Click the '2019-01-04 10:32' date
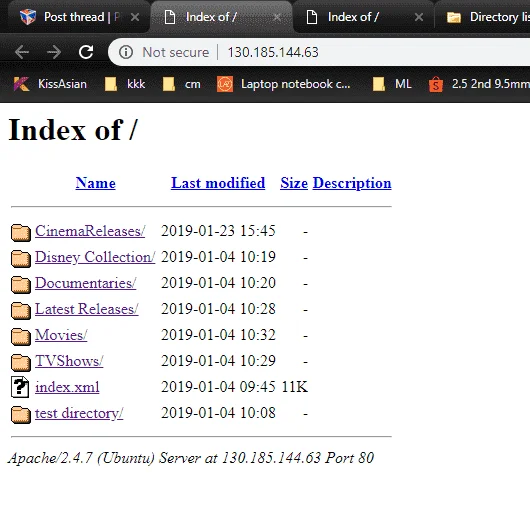The height and width of the screenshot is (521, 530). coord(218,335)
